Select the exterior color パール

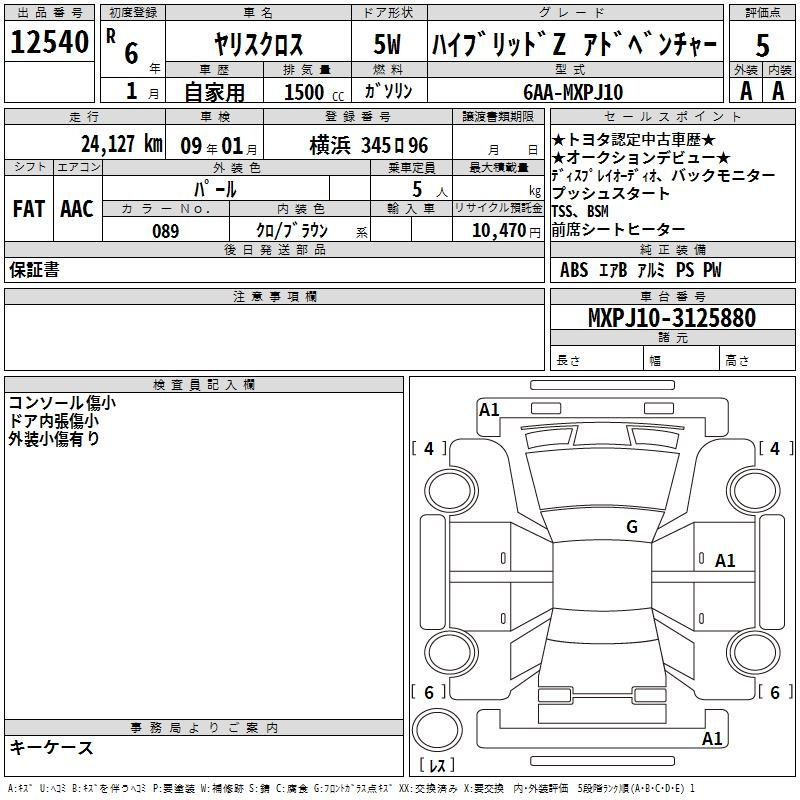[x=215, y=189]
